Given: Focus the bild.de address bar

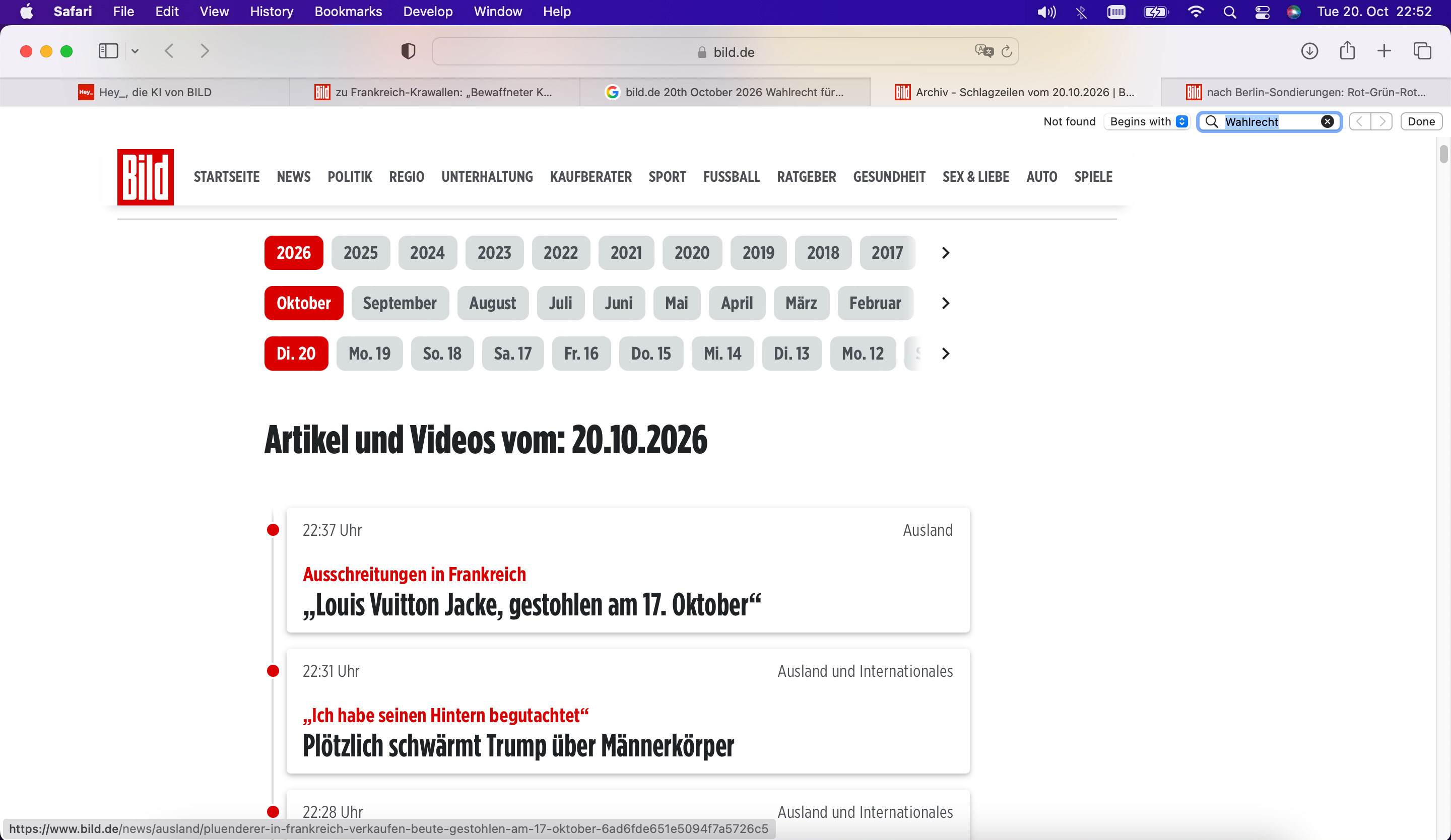Looking at the screenshot, I should click(x=725, y=51).
